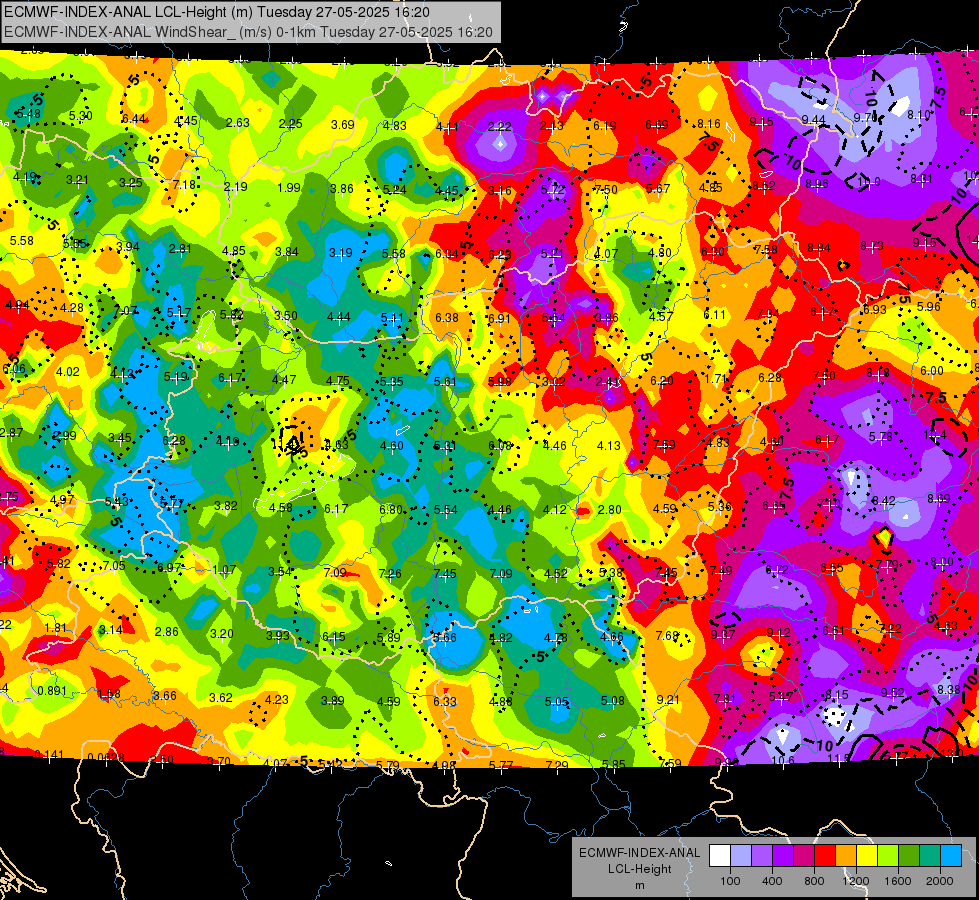Click the wind shear value 9.21

pos(668,700)
